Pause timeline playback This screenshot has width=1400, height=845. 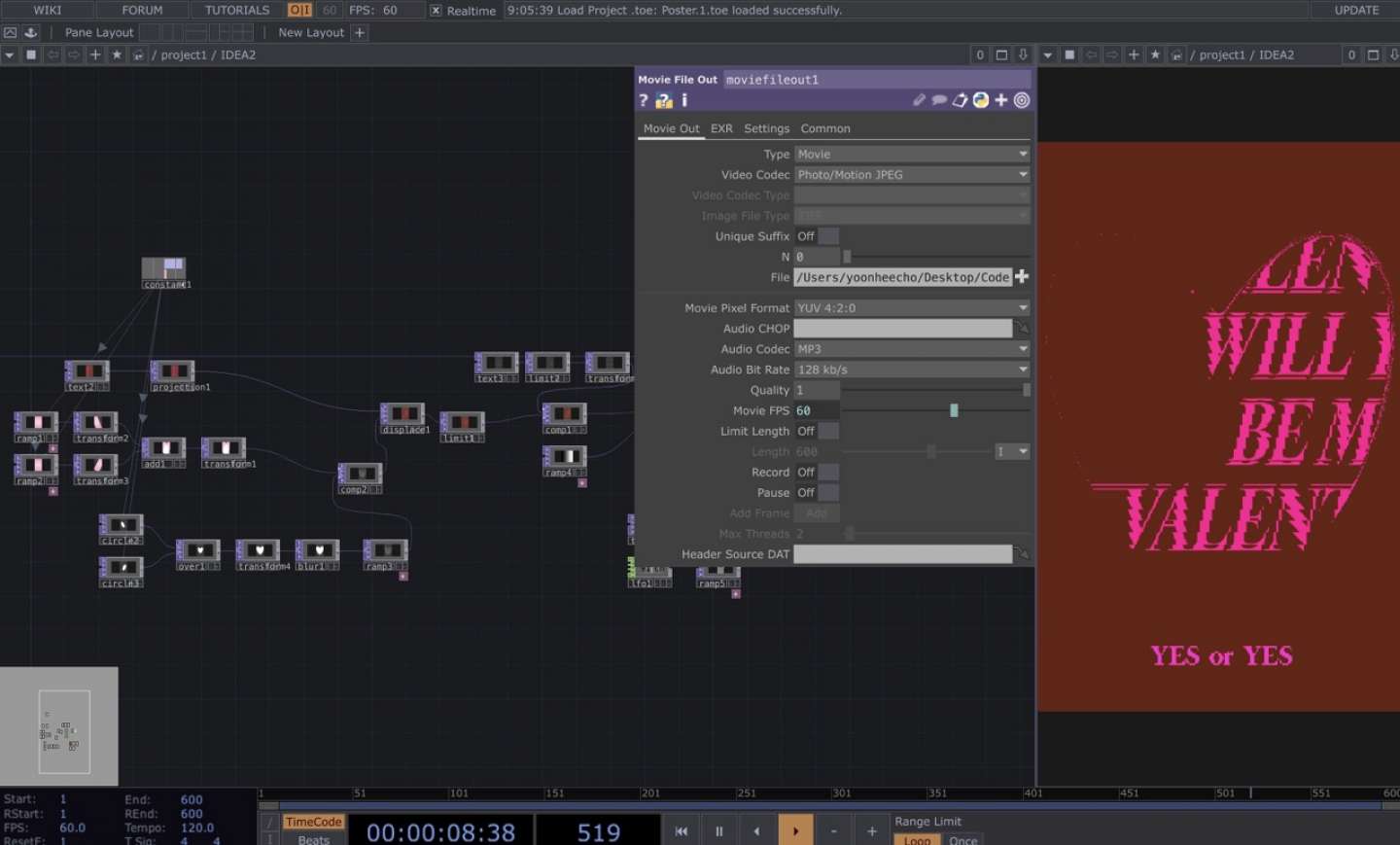click(719, 831)
